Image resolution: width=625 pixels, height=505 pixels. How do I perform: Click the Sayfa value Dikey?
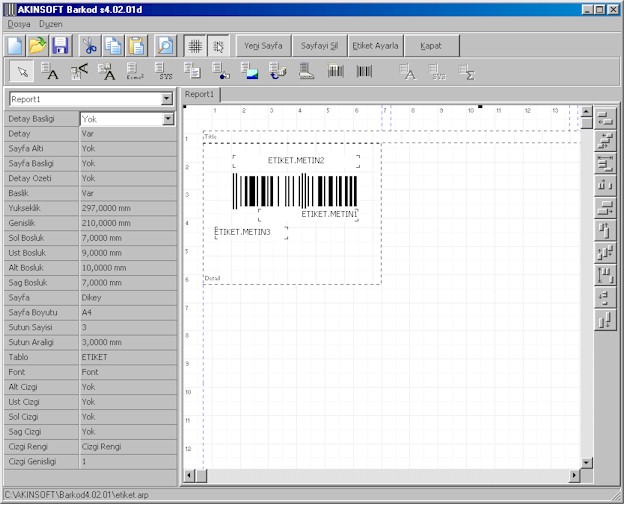click(x=128, y=297)
